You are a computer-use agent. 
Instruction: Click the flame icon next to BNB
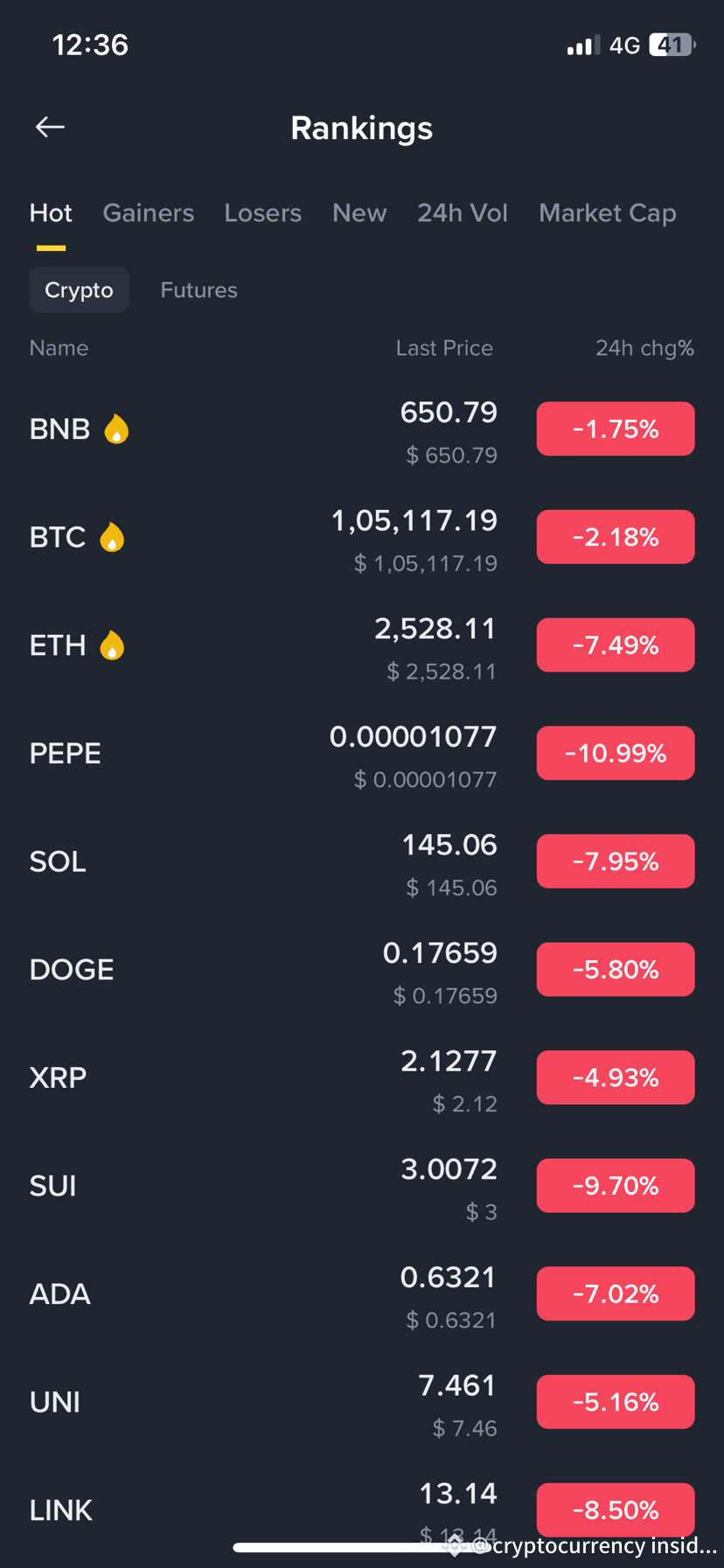[116, 429]
